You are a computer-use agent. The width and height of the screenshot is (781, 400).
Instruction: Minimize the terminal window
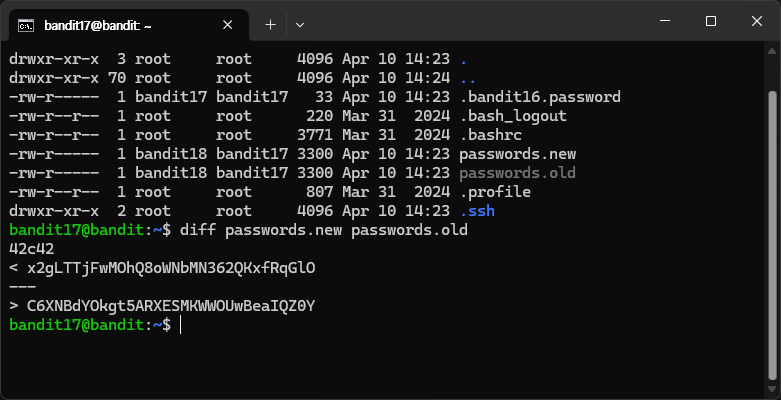(664, 21)
